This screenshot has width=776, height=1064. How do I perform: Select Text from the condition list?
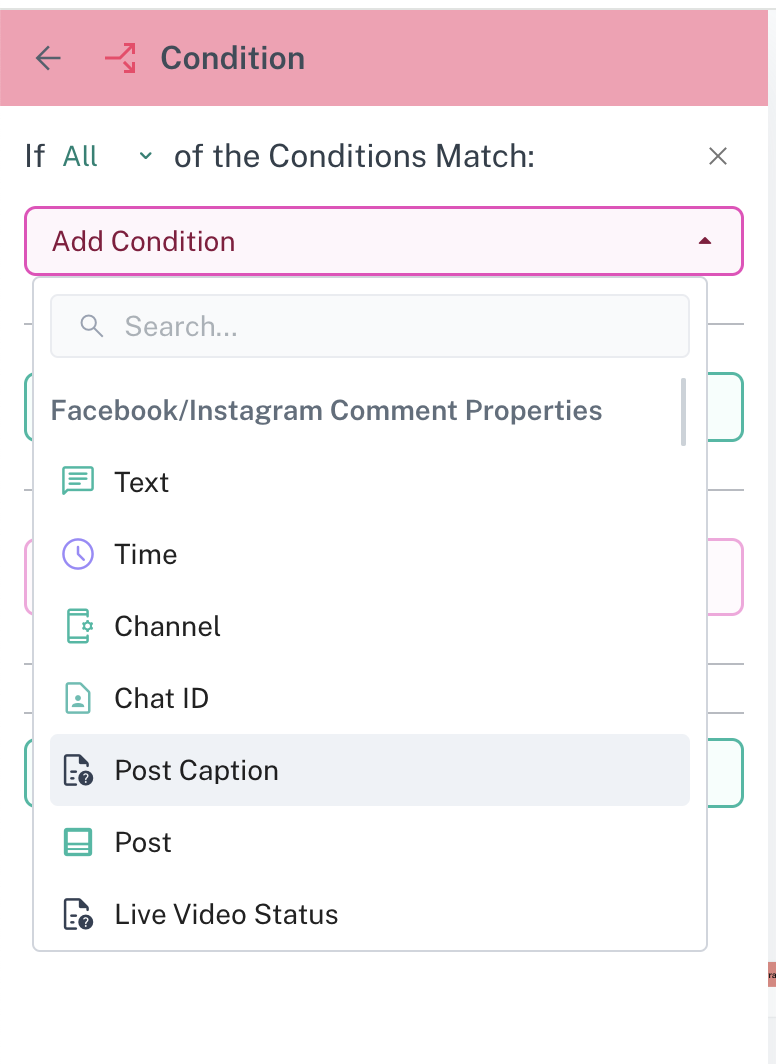coord(142,482)
